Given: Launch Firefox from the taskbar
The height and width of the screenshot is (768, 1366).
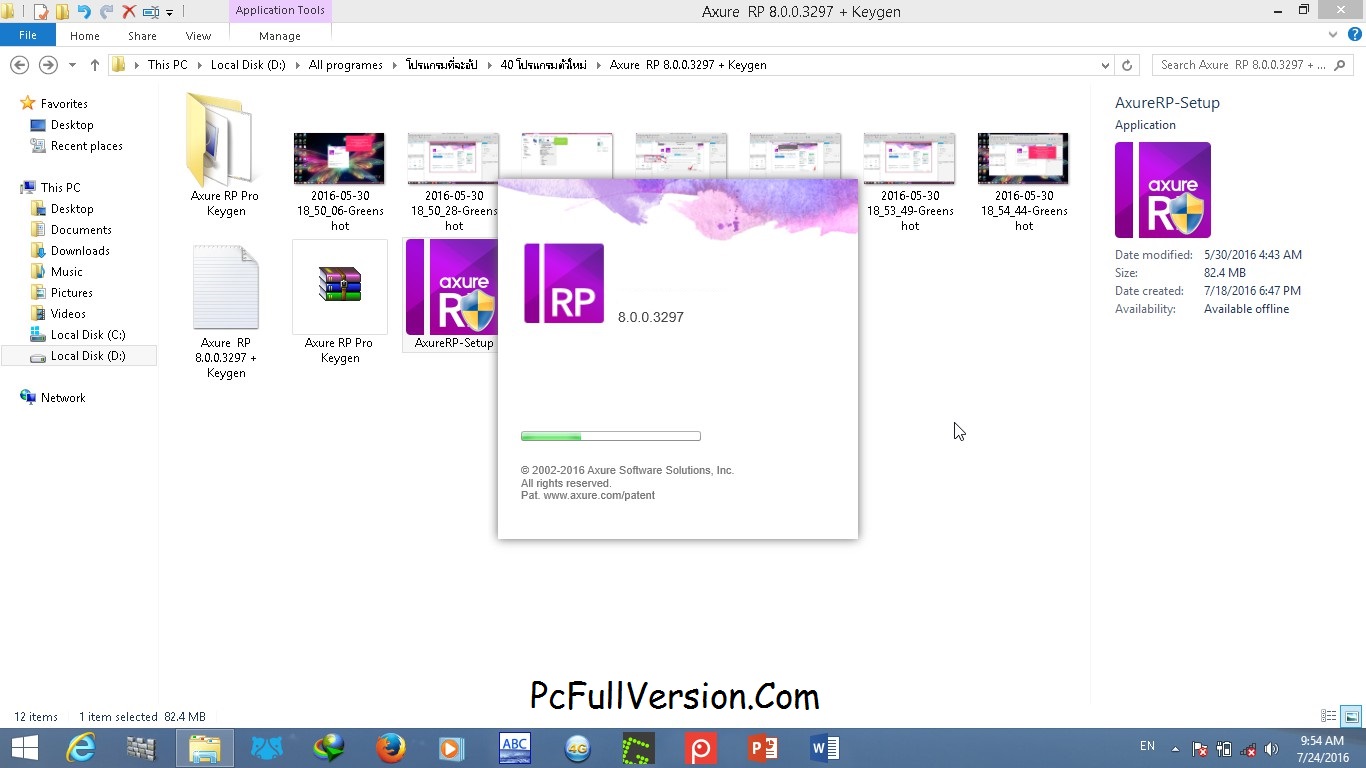Looking at the screenshot, I should click(x=391, y=748).
